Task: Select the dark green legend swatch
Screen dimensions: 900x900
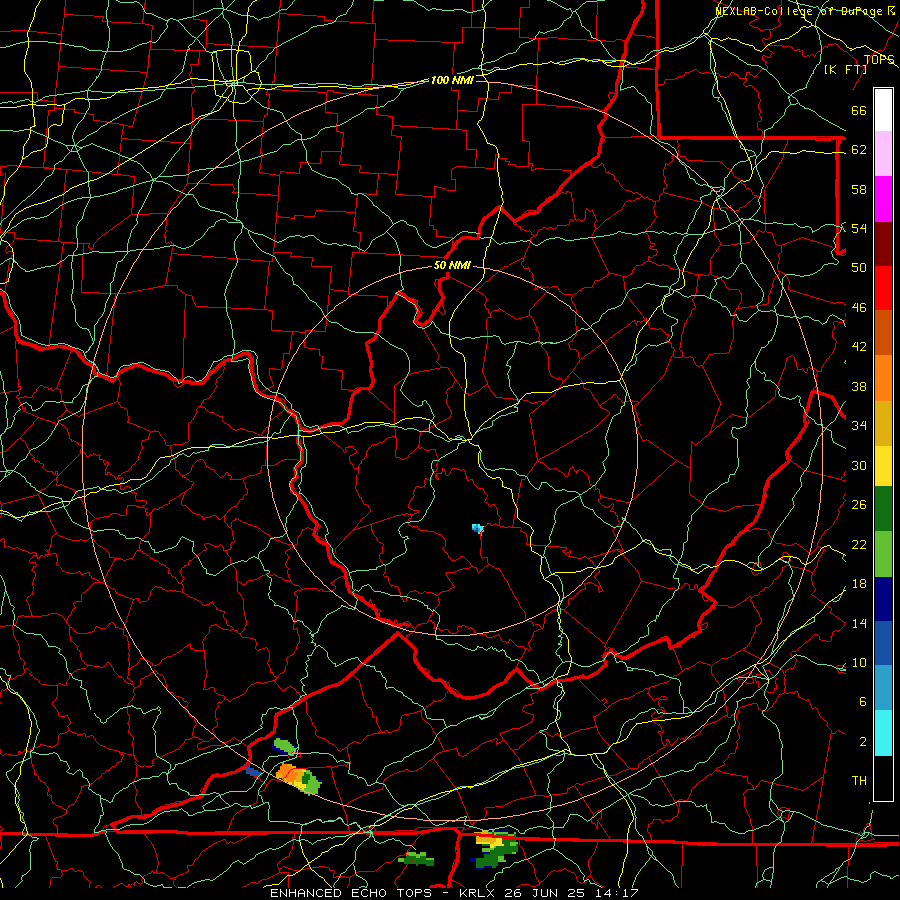Action: pyautogui.click(x=883, y=509)
